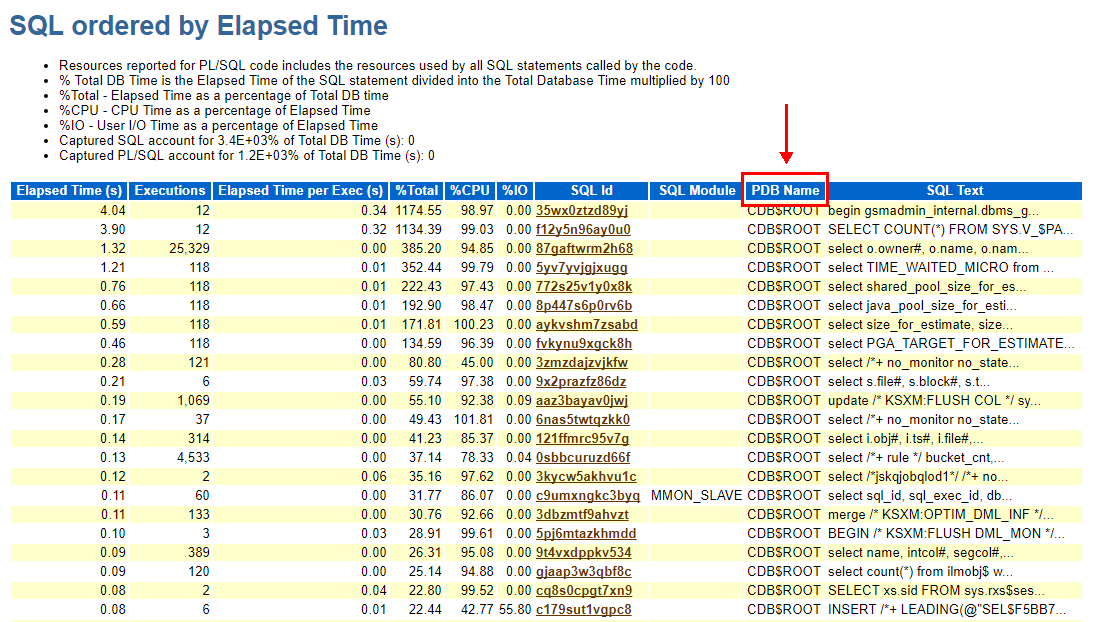The width and height of the screenshot is (1119, 622).
Task: Select the 4.04 elapsed time value
Action: point(113,210)
